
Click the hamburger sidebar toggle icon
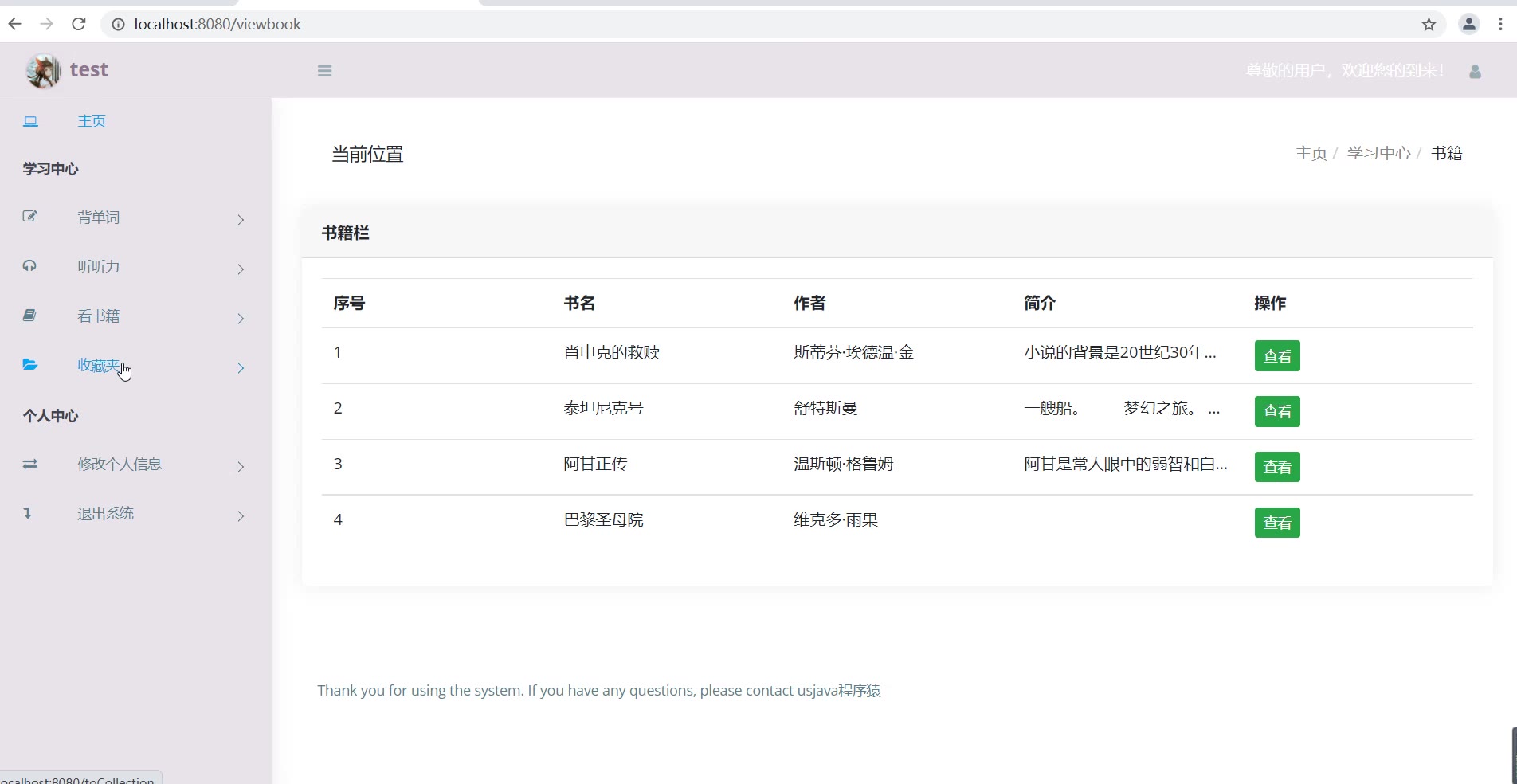coord(324,71)
